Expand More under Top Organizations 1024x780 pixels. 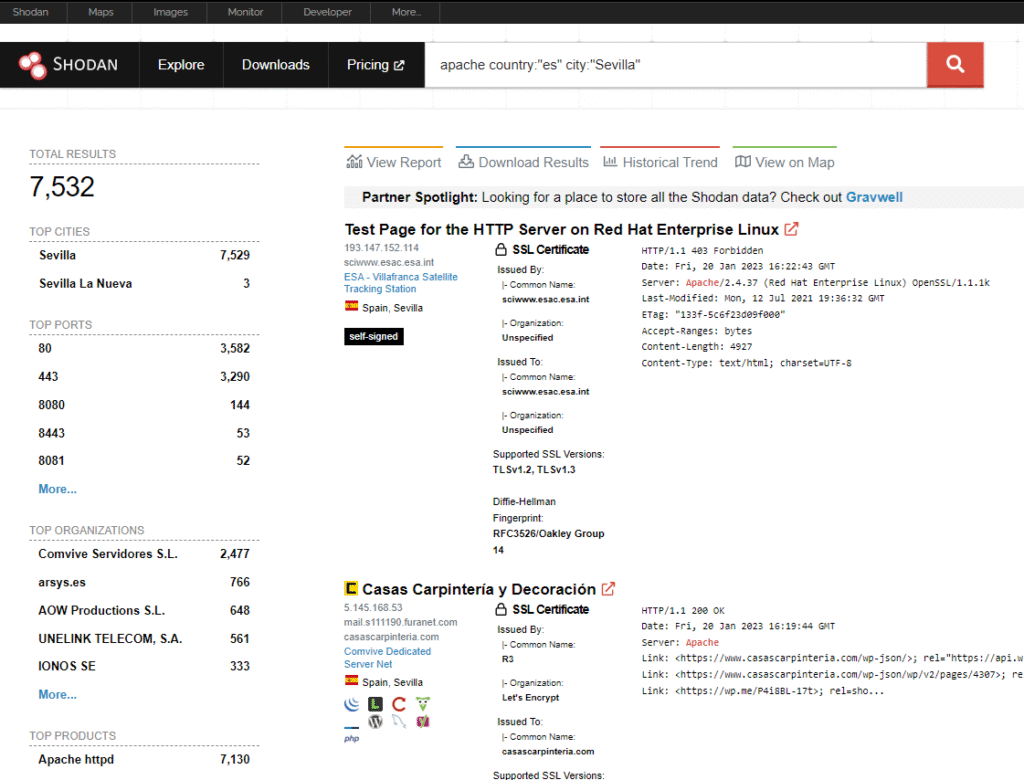point(57,694)
